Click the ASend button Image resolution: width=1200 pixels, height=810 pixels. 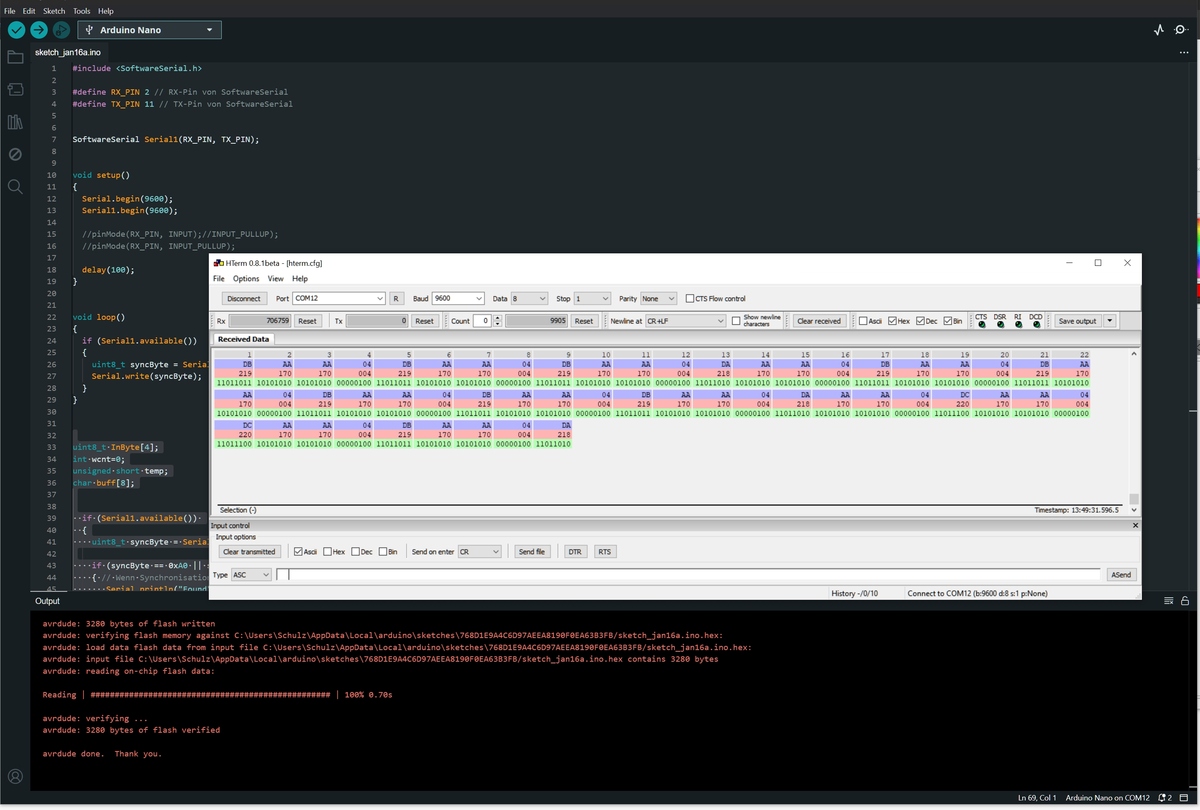tap(1120, 574)
